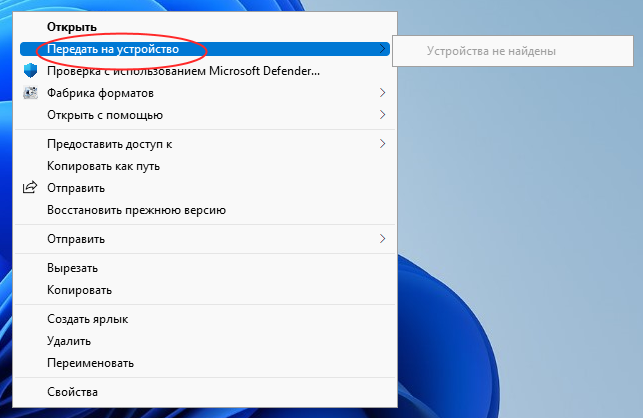This screenshot has height=418, width=643.
Task: Choose Удалить from the menu
Action: [x=205, y=341]
